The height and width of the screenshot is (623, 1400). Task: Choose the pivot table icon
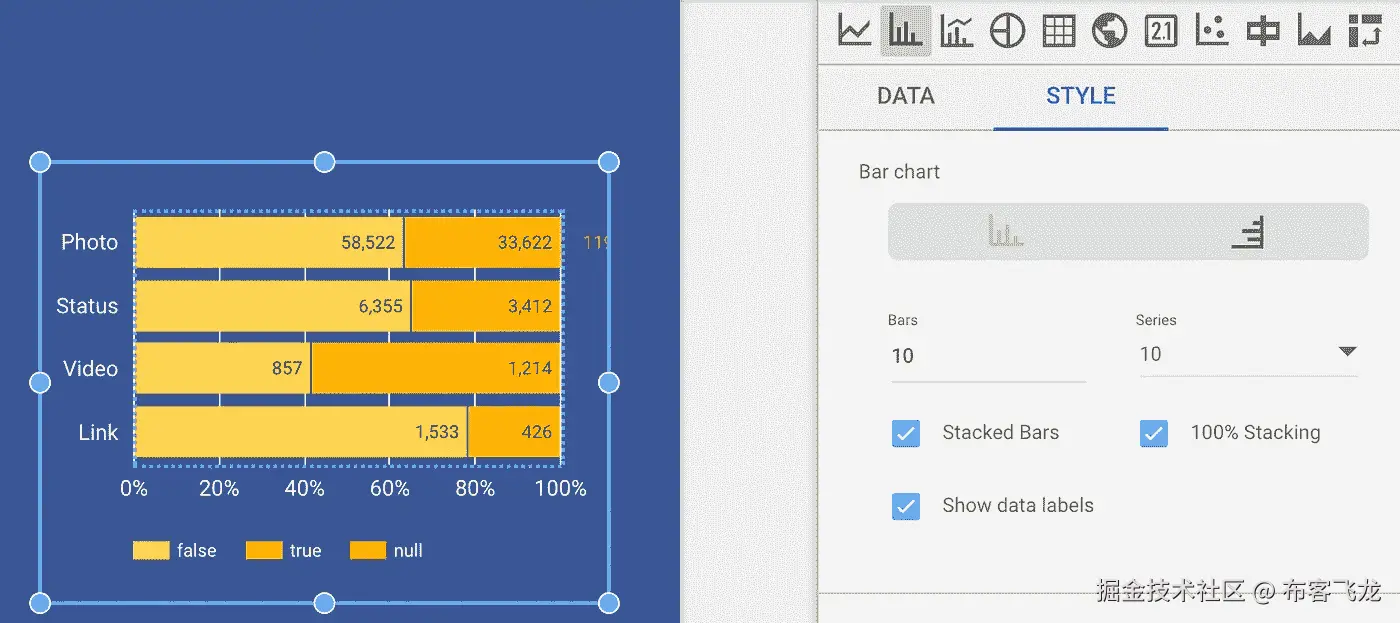click(1365, 31)
